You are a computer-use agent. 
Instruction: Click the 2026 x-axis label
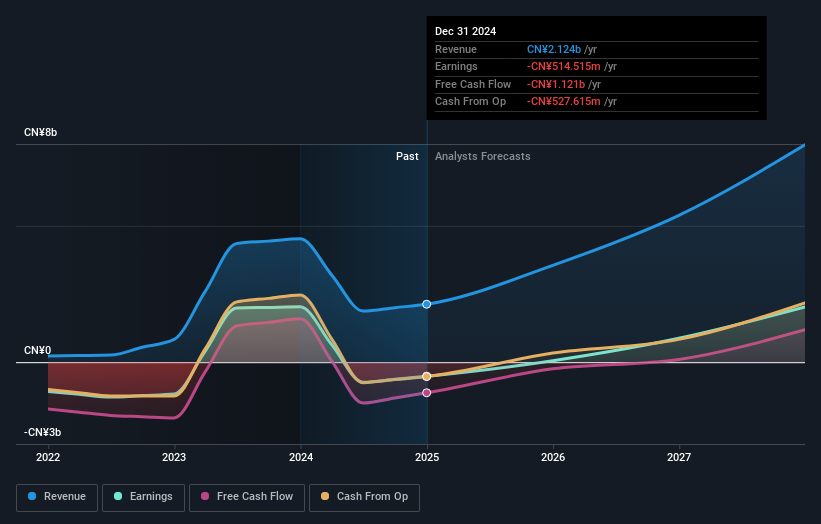point(553,457)
